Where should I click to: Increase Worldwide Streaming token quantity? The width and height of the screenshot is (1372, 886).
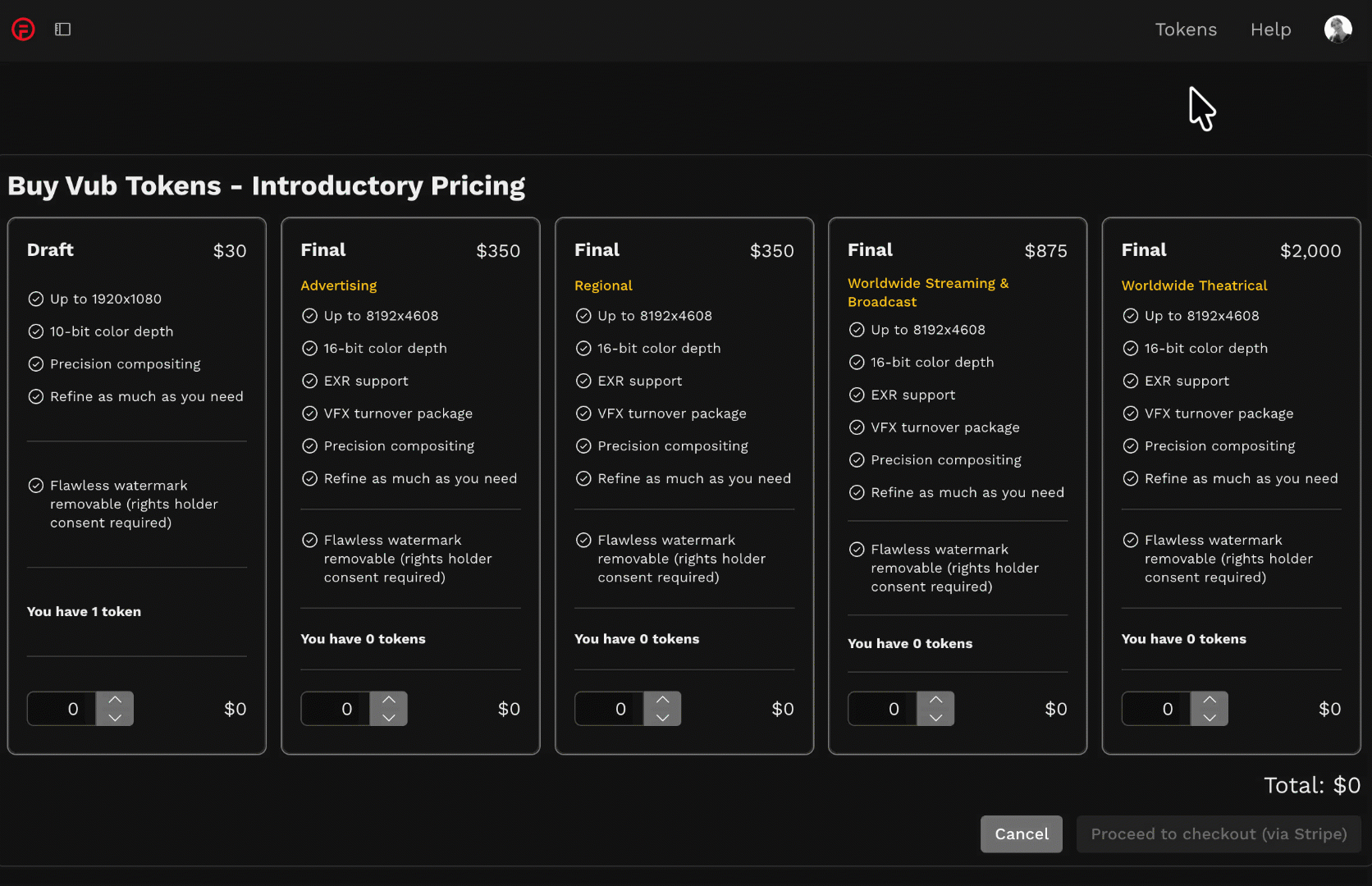coord(935,700)
